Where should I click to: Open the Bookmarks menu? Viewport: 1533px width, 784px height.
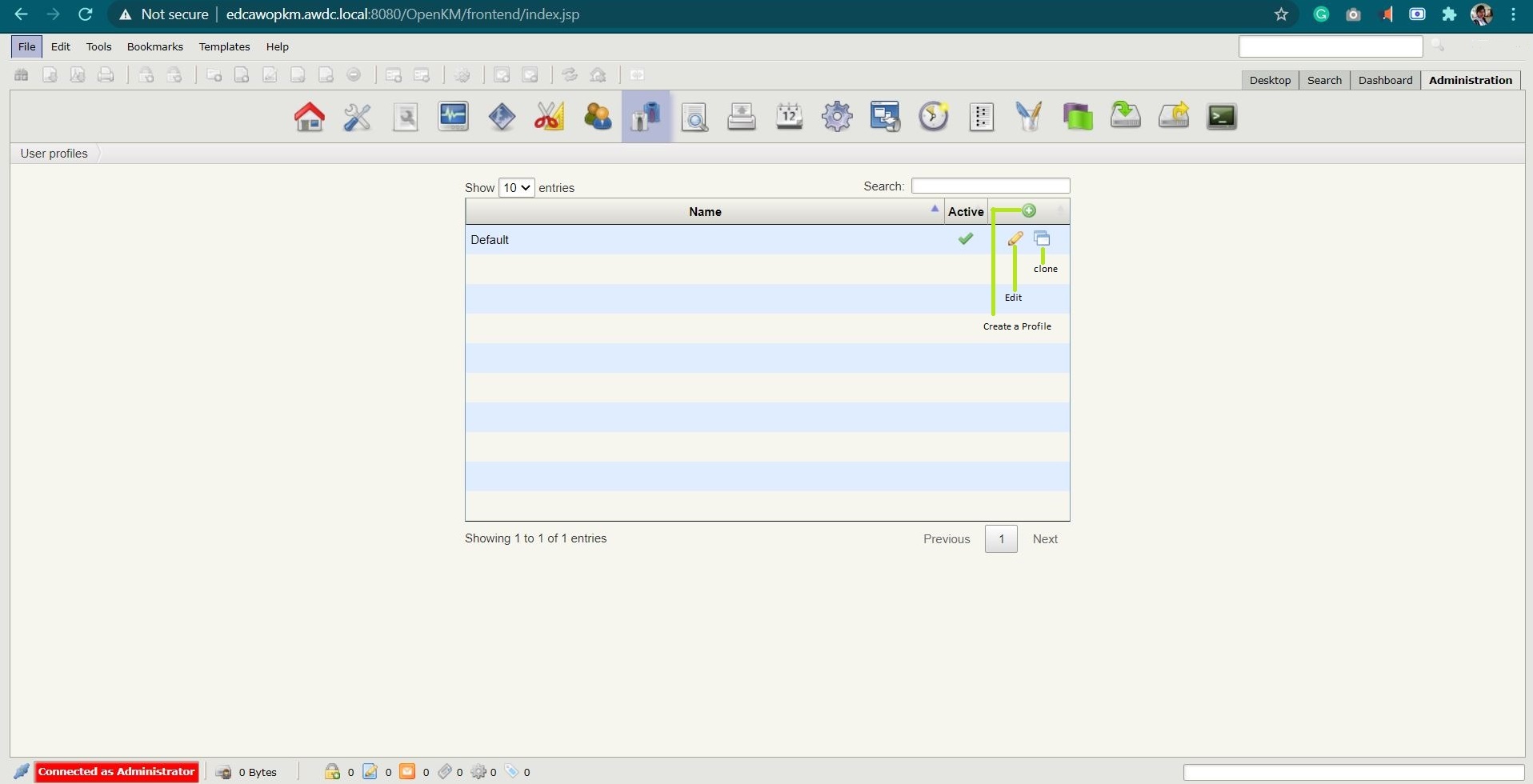155,46
